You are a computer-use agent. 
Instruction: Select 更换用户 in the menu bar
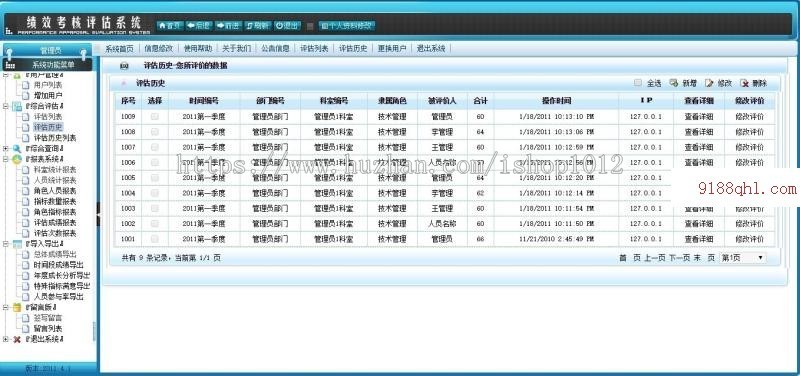coord(392,48)
